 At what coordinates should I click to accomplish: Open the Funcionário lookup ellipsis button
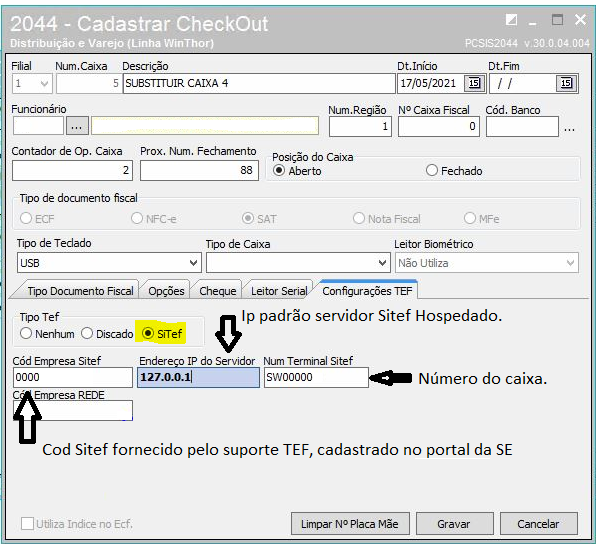click(x=77, y=126)
